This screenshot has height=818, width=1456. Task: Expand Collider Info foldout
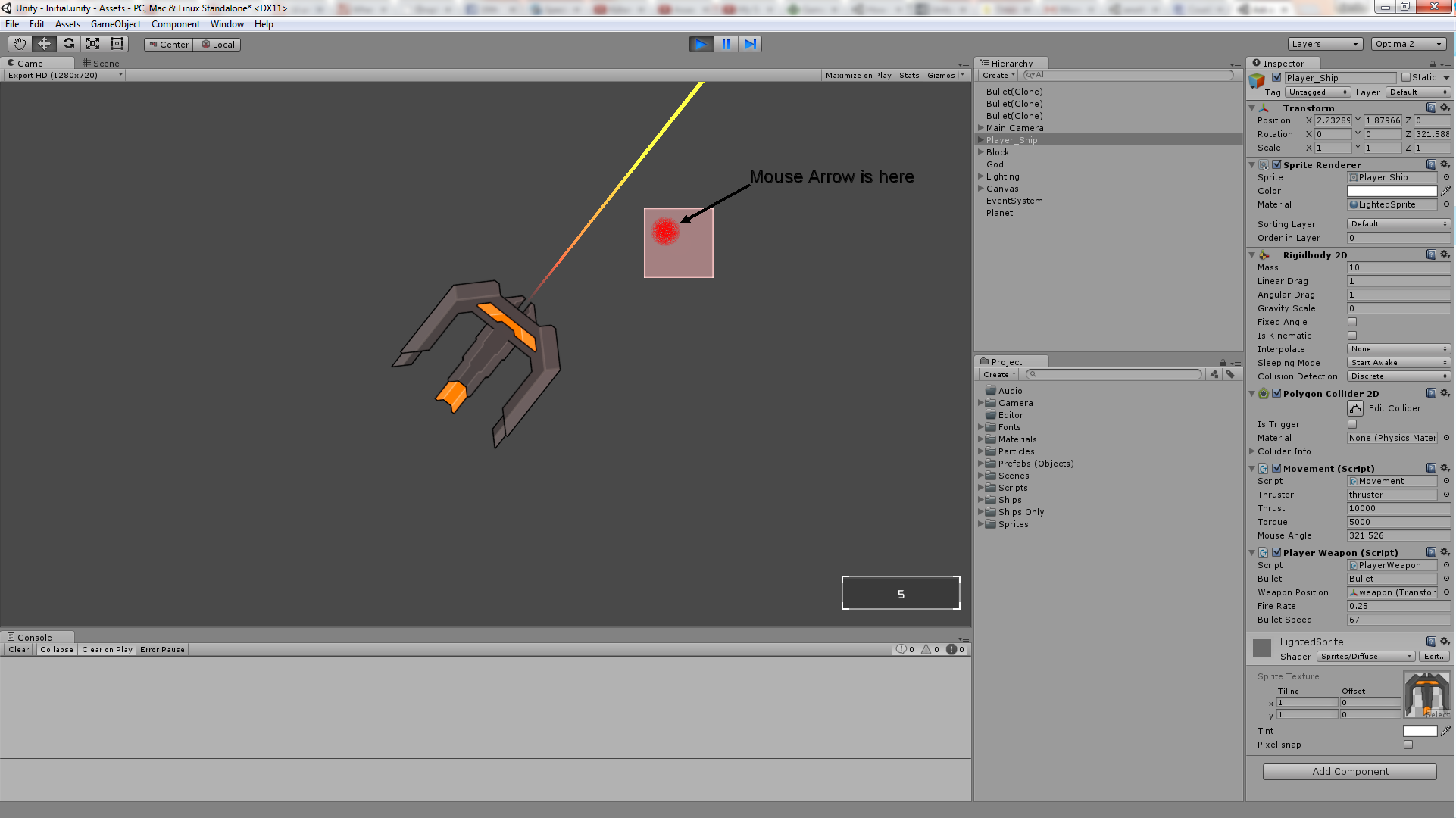[x=1252, y=451]
